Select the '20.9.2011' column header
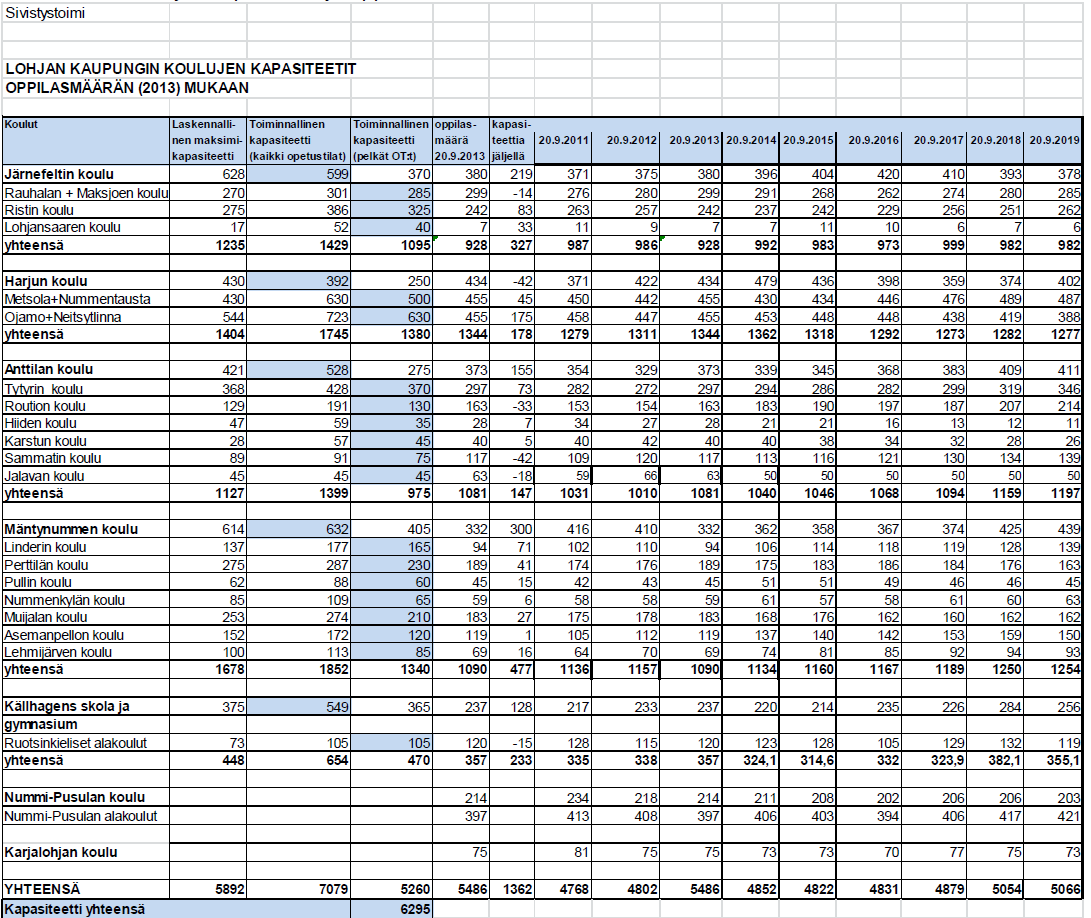The width and height of the screenshot is (1091, 918). pos(563,140)
